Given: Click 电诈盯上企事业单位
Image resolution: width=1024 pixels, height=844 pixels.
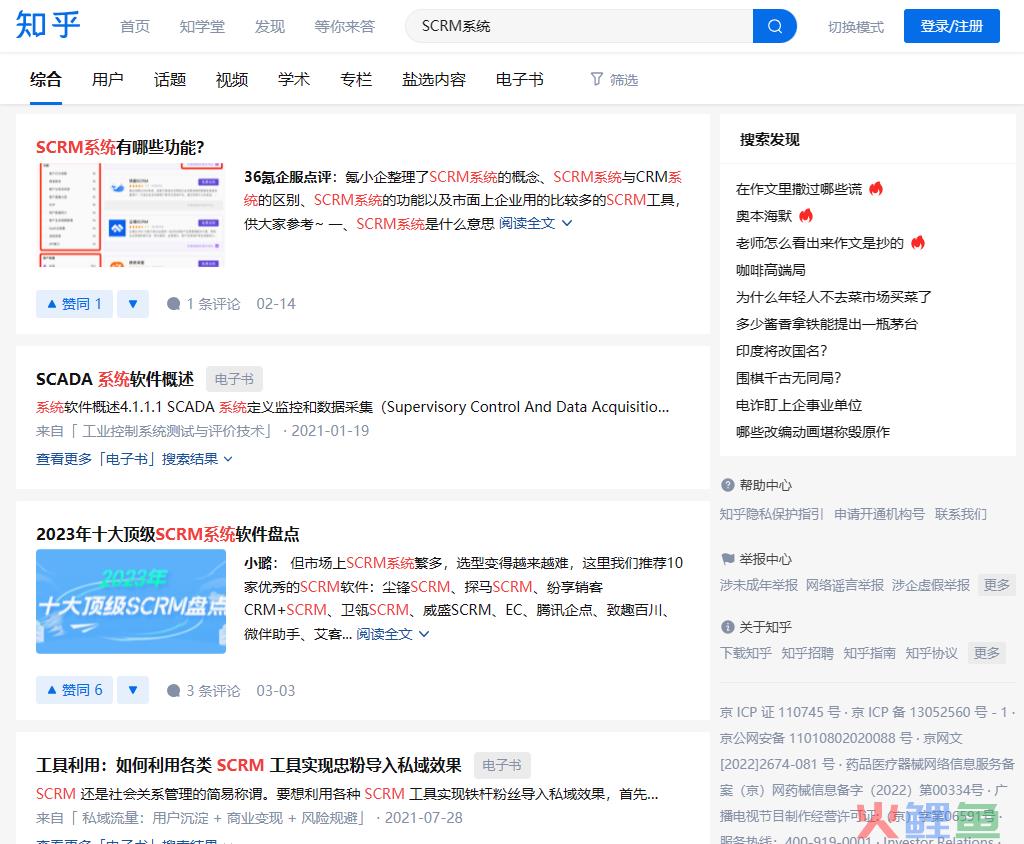Looking at the screenshot, I should click(x=799, y=405).
